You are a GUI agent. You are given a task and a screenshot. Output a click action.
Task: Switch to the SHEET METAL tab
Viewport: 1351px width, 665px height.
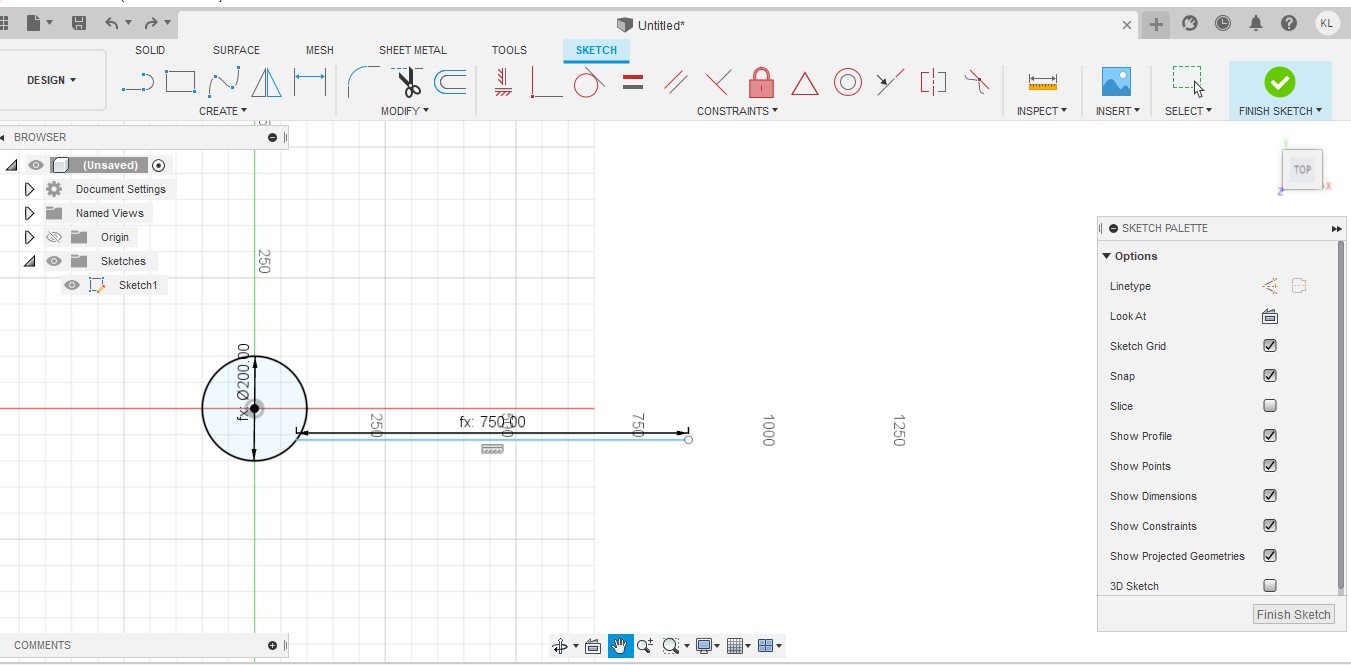pos(413,50)
